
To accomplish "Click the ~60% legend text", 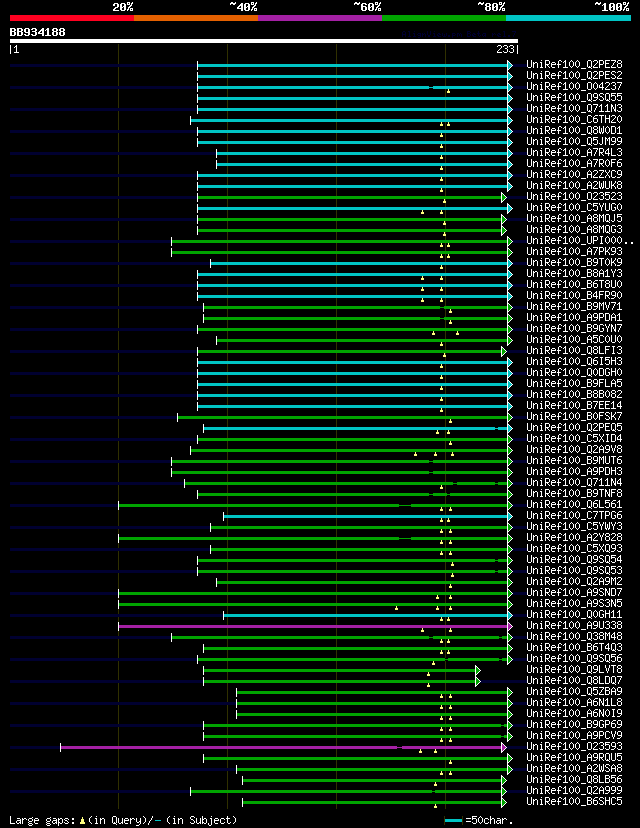I will pos(367,7).
